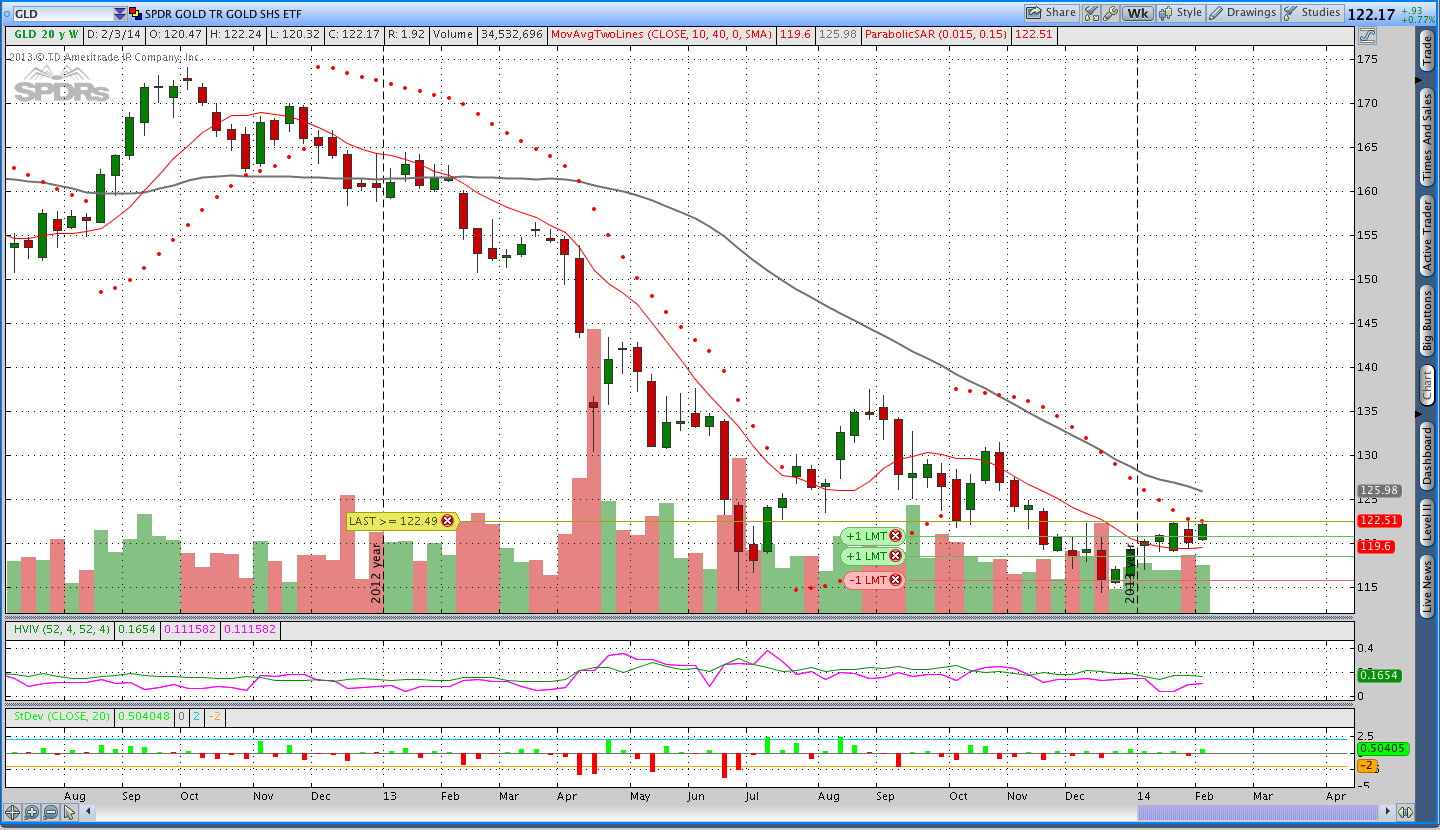Change the Wk timeframe aggregation

(x=1138, y=13)
